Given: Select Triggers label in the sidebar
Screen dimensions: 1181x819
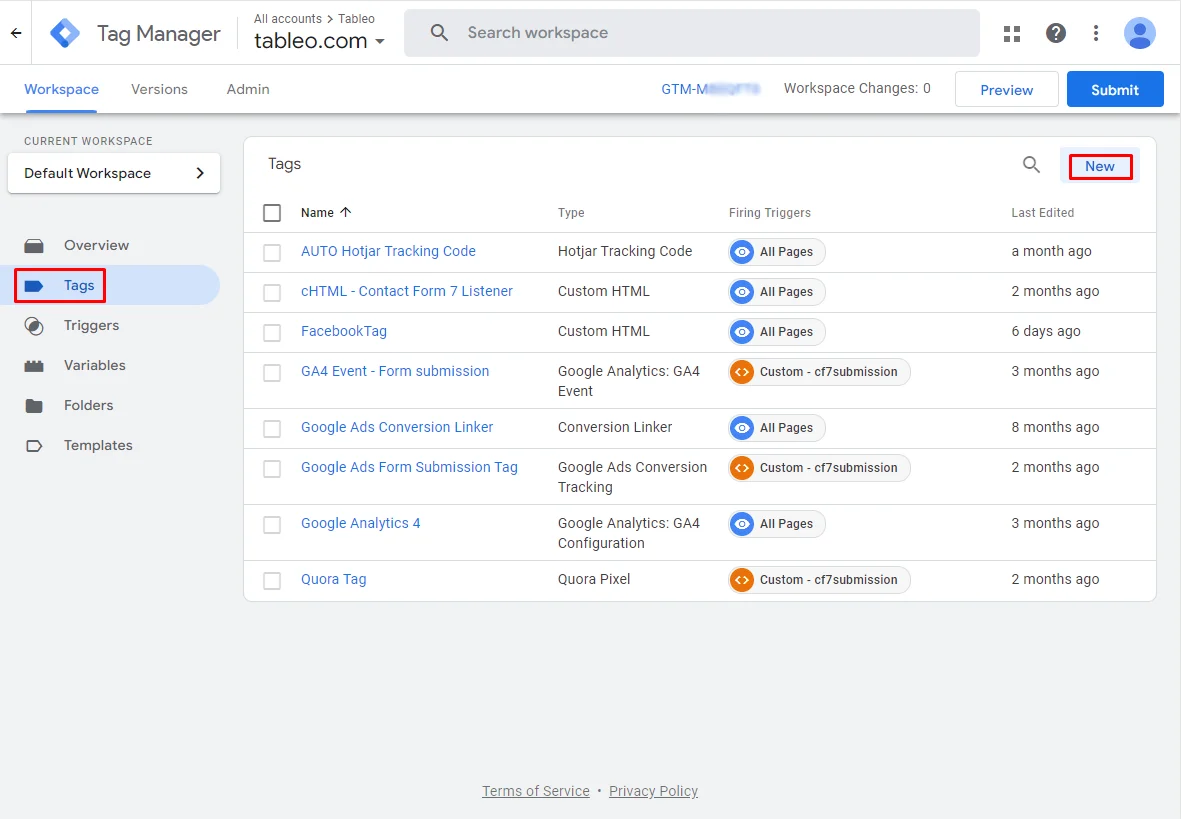Looking at the screenshot, I should [91, 325].
